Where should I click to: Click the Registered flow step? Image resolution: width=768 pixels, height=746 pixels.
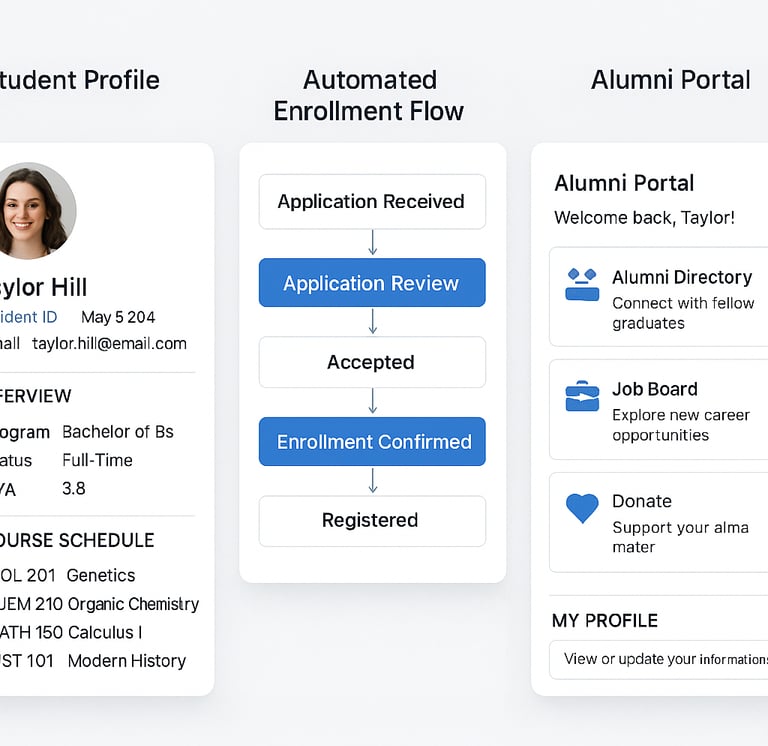click(372, 521)
